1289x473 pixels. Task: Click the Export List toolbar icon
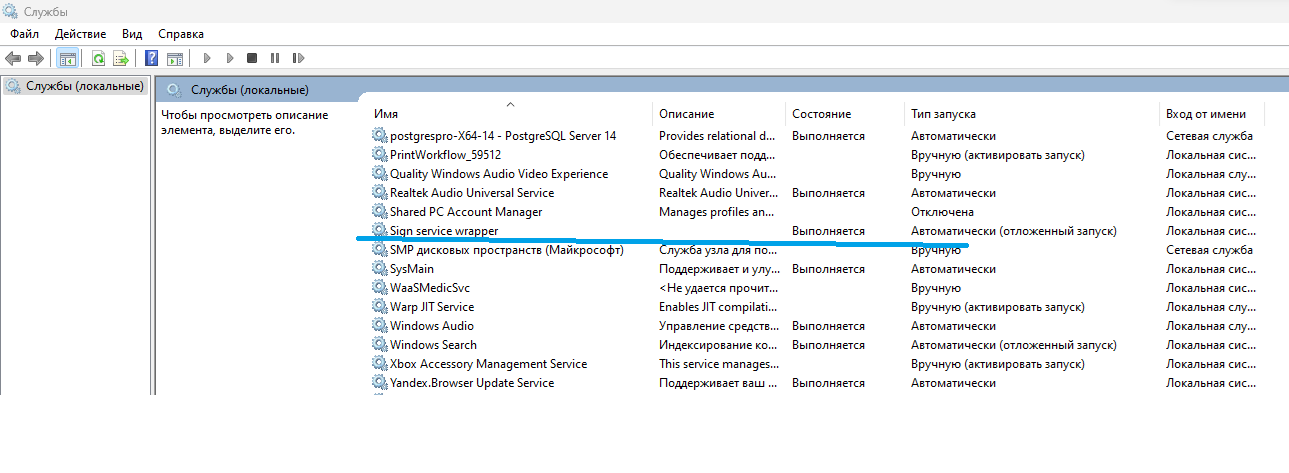pyautogui.click(x=121, y=59)
